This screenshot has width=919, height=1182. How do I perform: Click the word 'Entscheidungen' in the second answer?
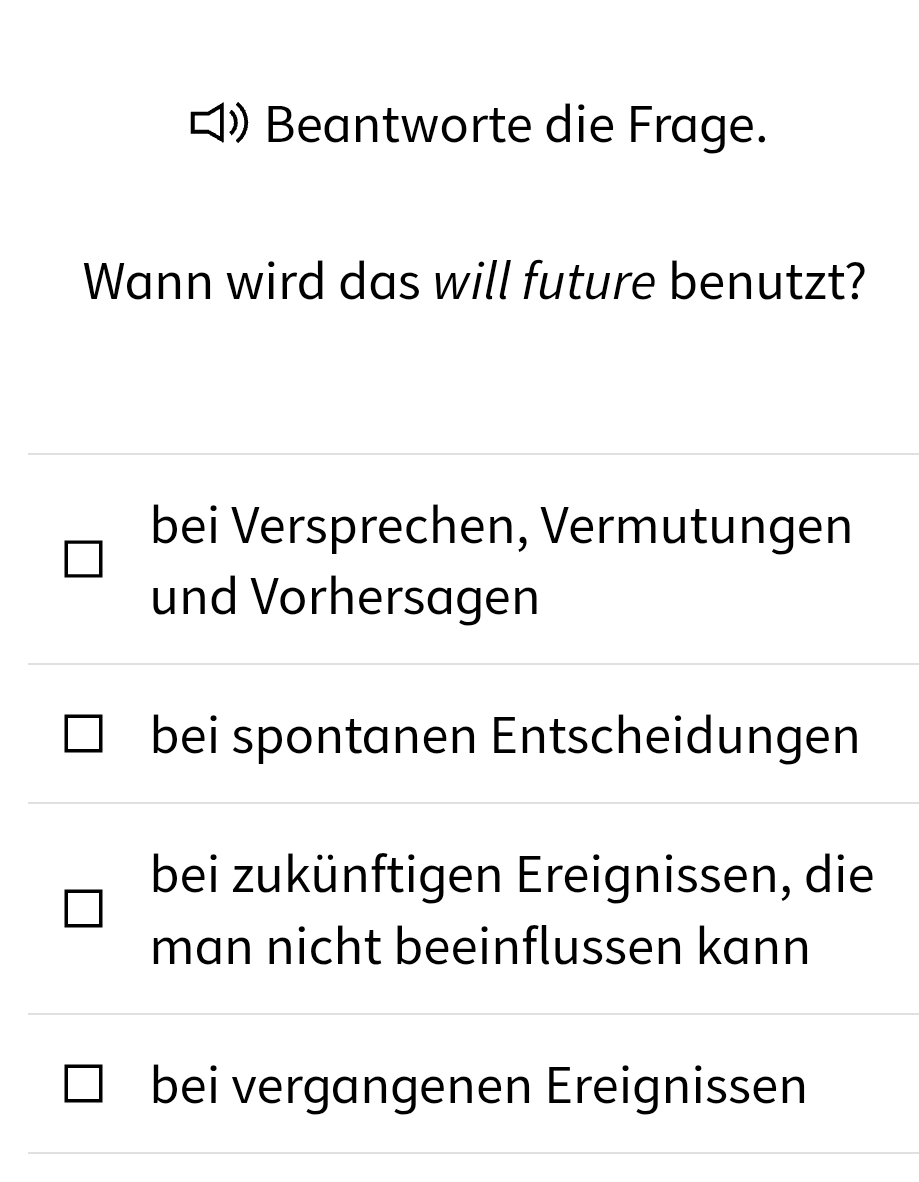point(675,736)
